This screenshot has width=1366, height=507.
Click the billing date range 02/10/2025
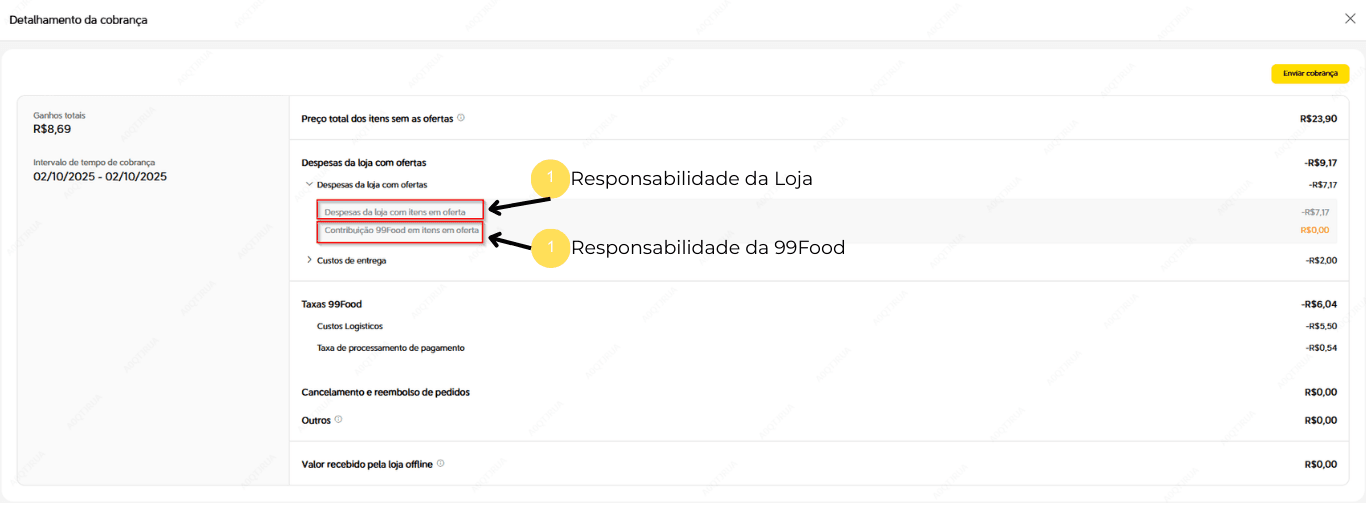[x=100, y=176]
